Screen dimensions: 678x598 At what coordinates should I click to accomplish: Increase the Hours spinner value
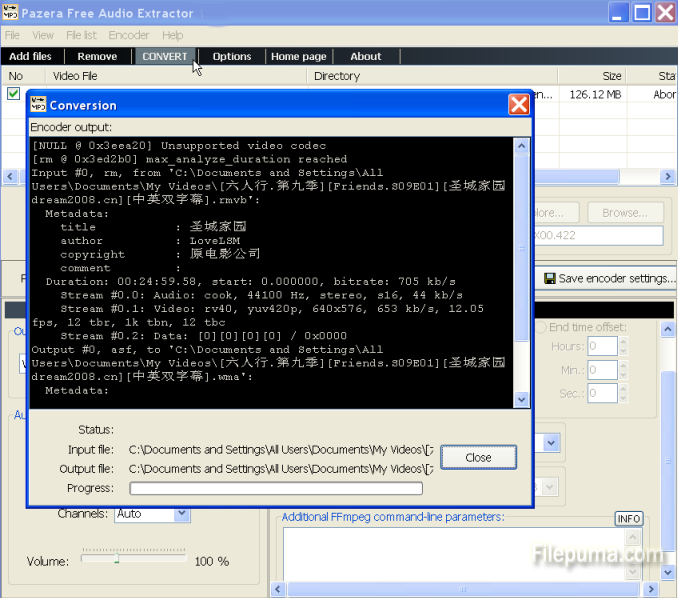pos(623,342)
